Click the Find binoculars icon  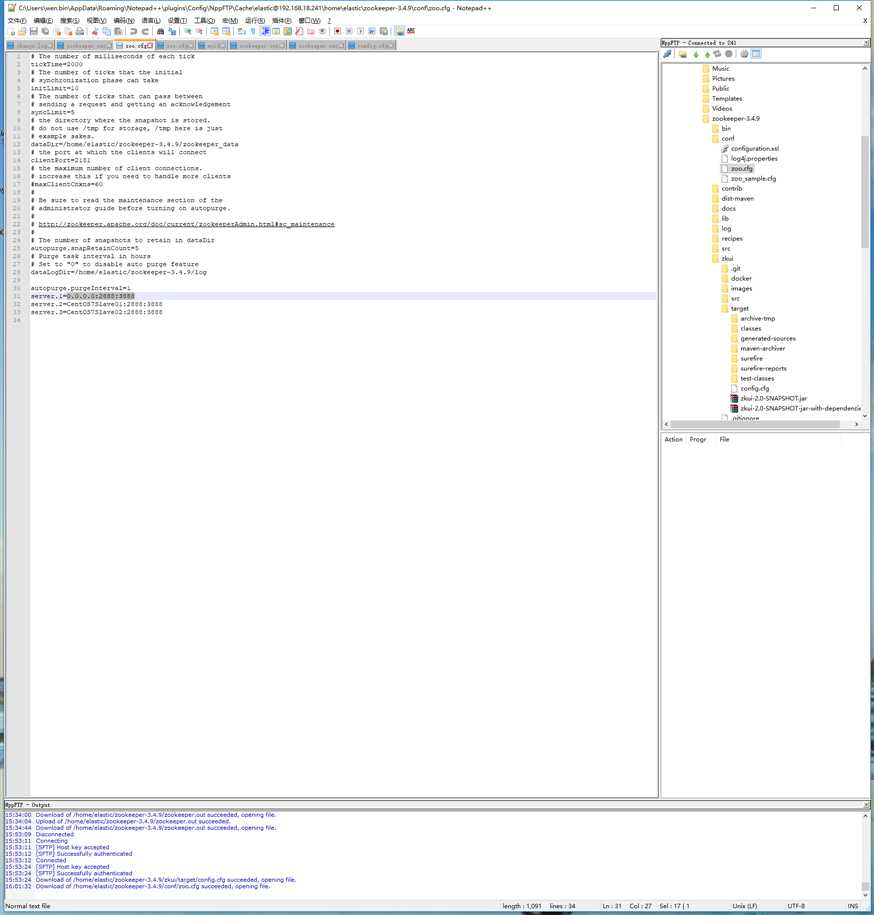160,32
